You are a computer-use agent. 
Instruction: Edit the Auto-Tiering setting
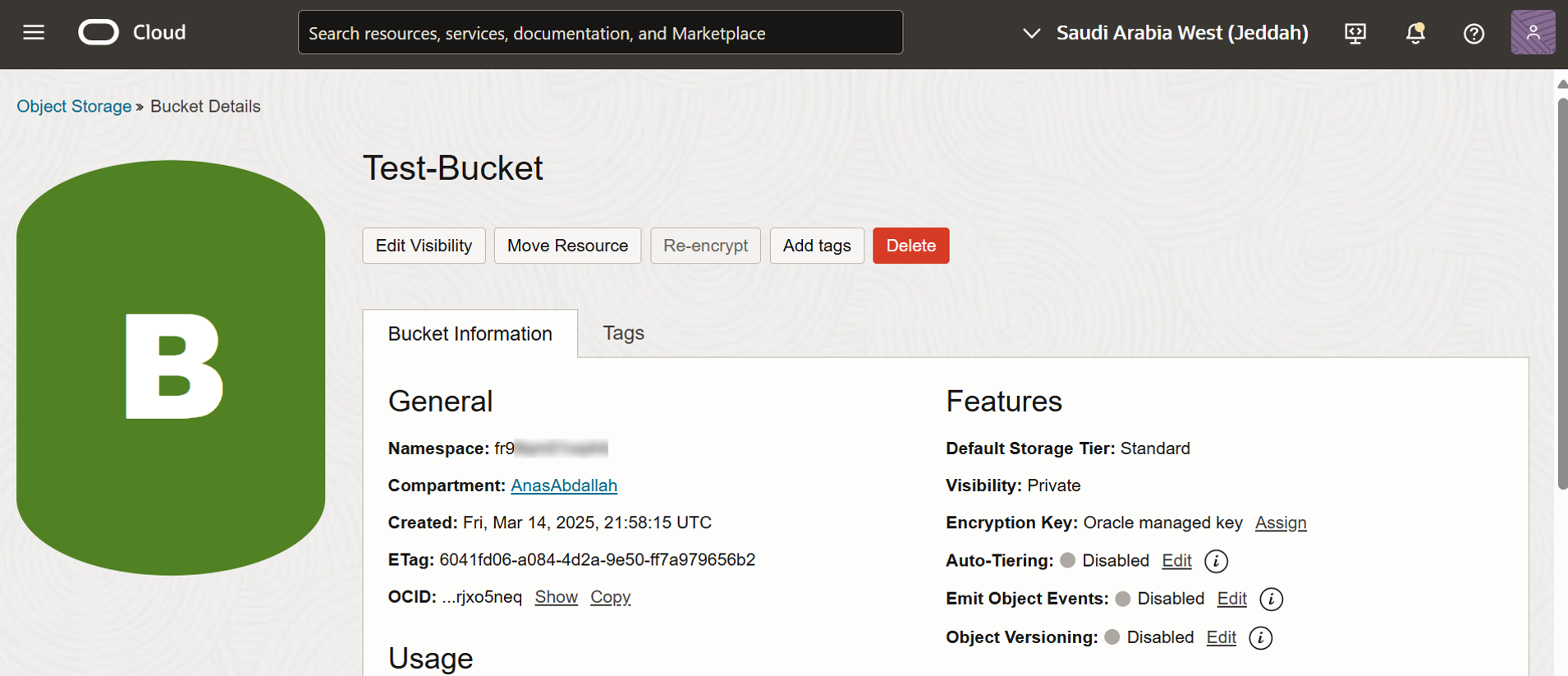(1176, 560)
